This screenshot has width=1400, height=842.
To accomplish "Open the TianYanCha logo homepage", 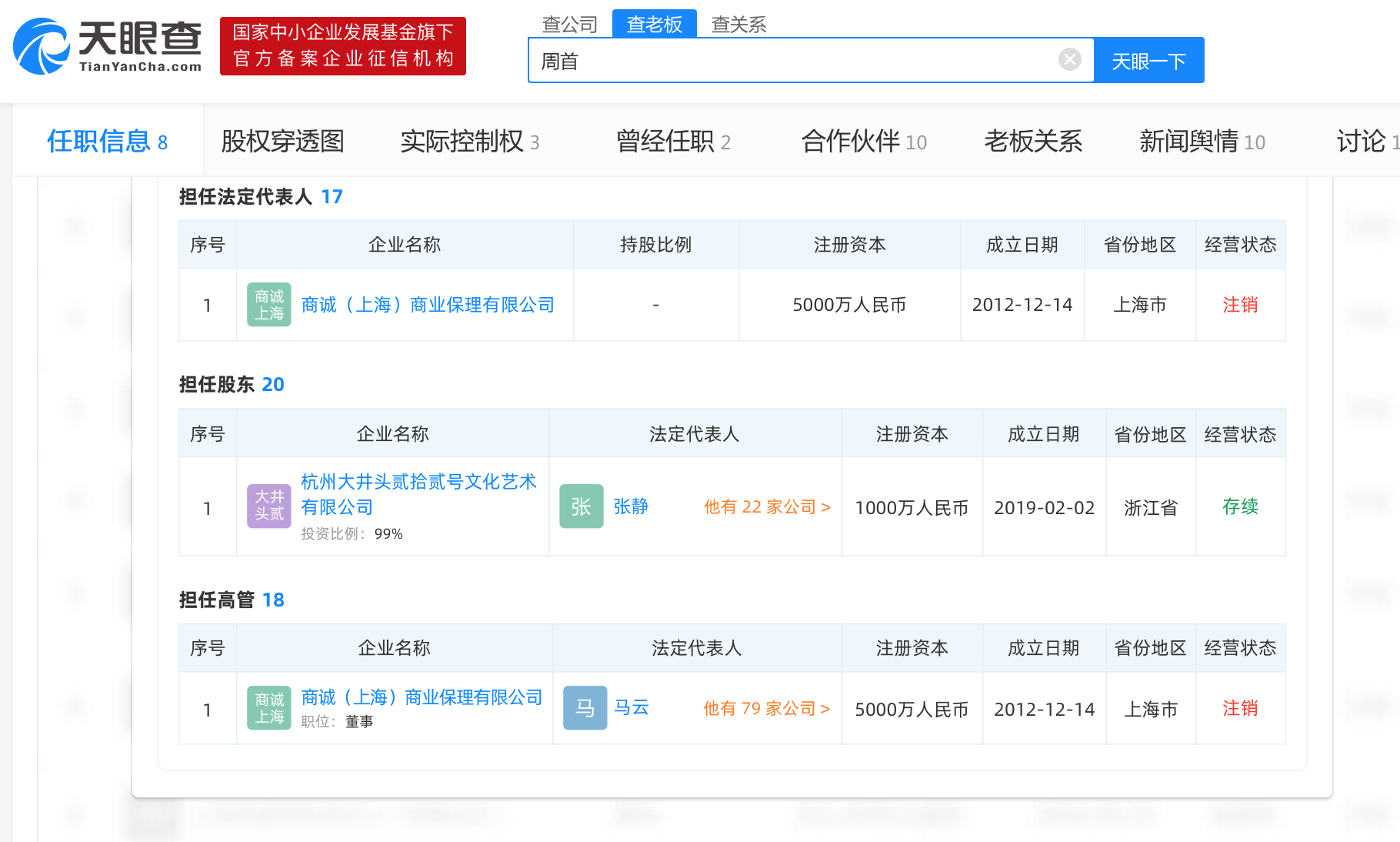I will [x=108, y=46].
